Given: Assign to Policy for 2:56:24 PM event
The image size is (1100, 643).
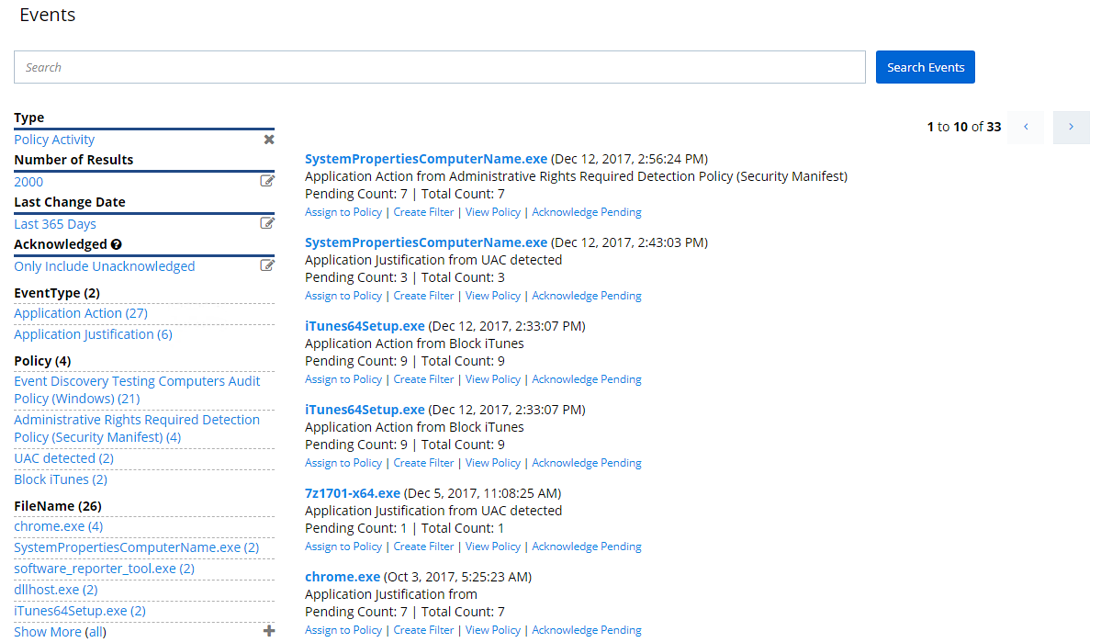Looking at the screenshot, I should pos(343,212).
